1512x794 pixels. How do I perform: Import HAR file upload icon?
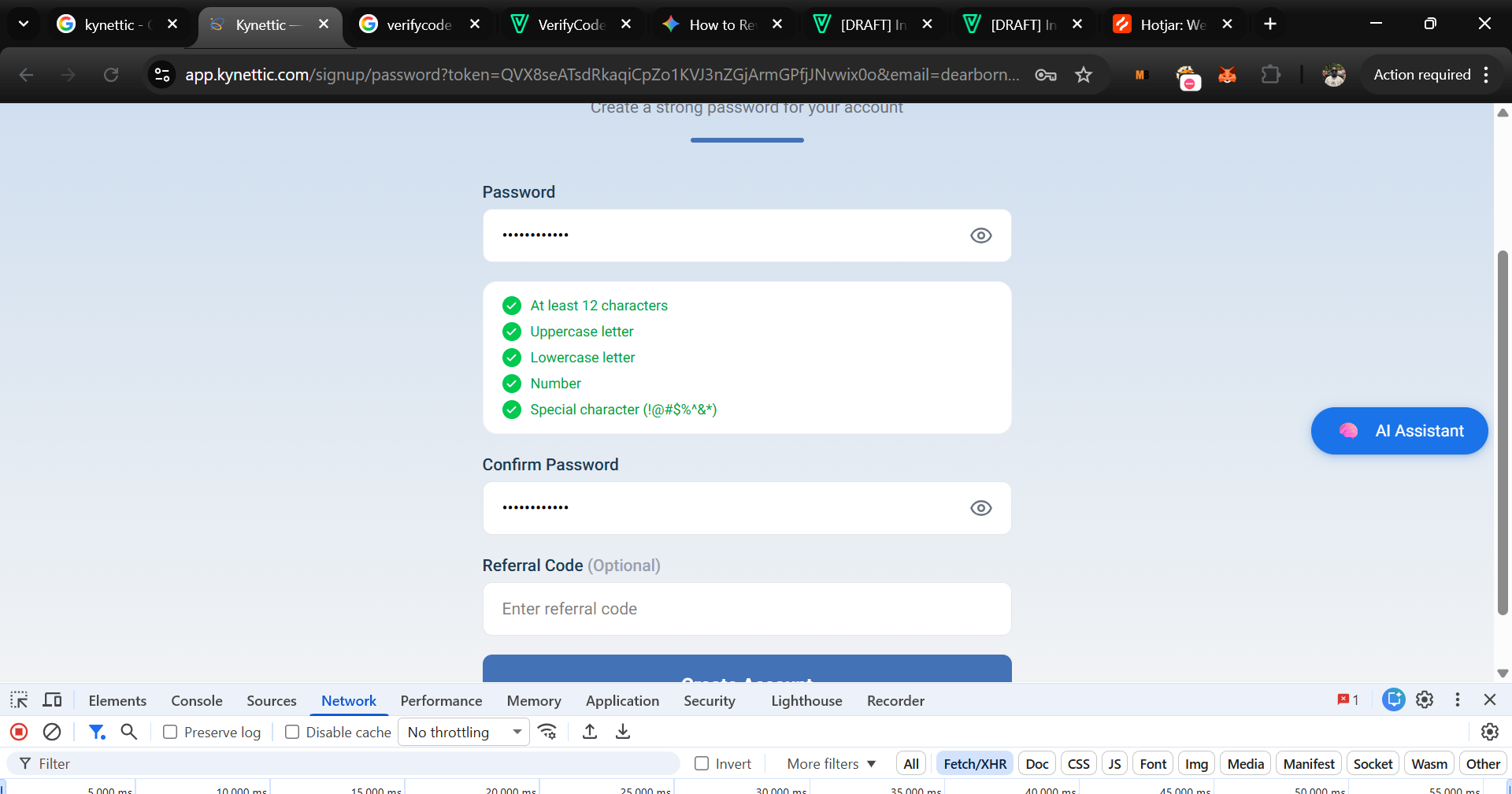[590, 732]
